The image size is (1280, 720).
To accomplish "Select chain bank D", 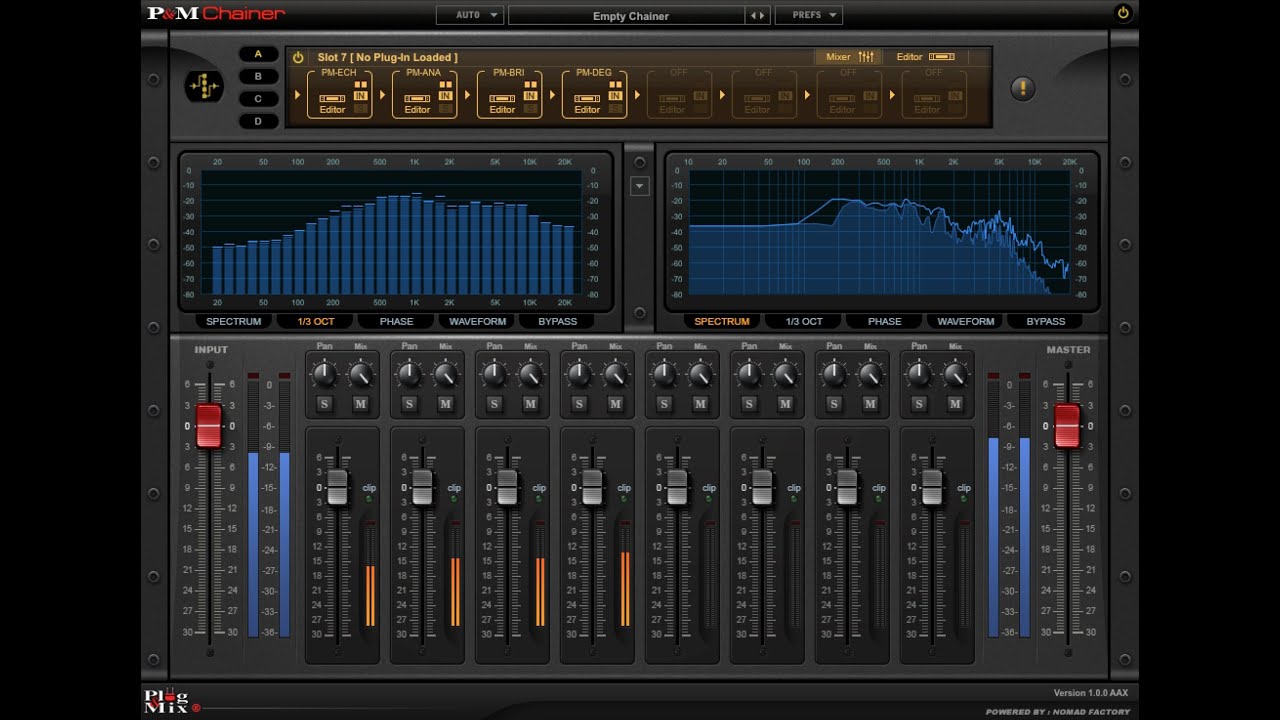I will pos(258,121).
